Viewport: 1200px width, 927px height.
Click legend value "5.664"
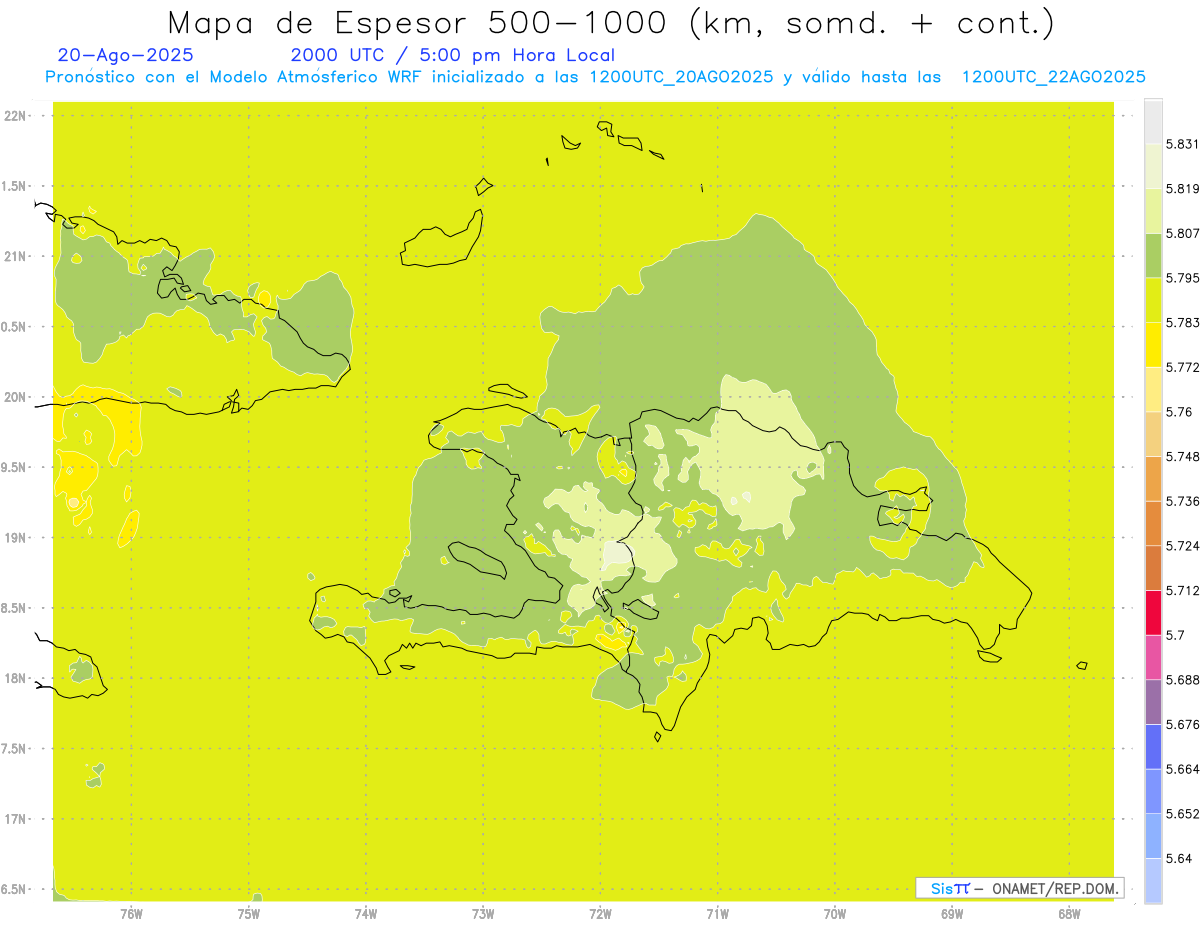pos(1184,768)
